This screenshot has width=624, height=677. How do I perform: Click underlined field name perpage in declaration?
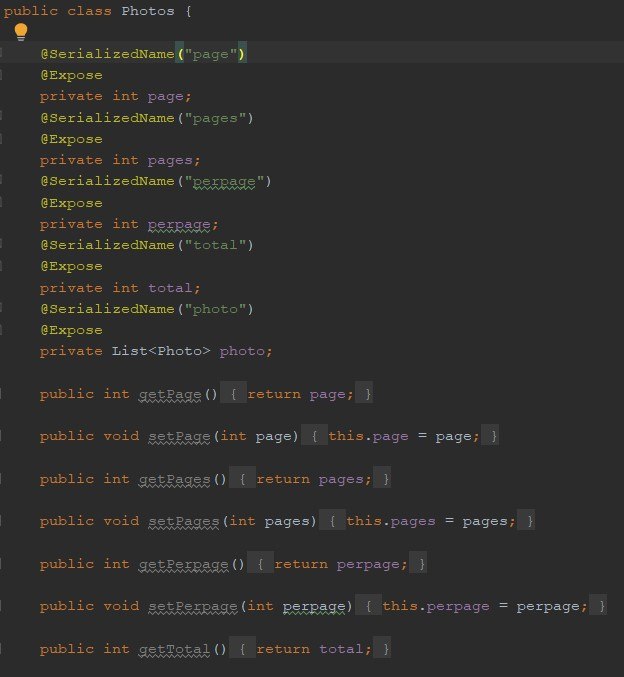coord(179,224)
